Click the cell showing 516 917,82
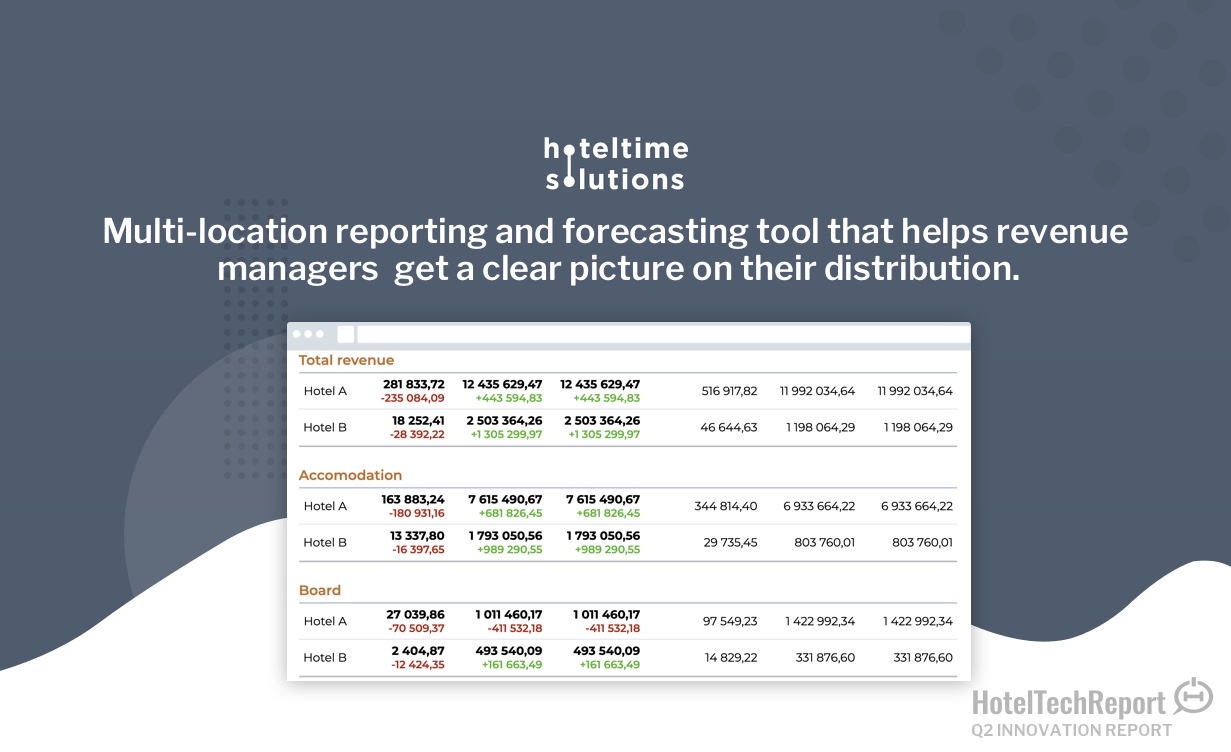 pyautogui.click(x=730, y=391)
